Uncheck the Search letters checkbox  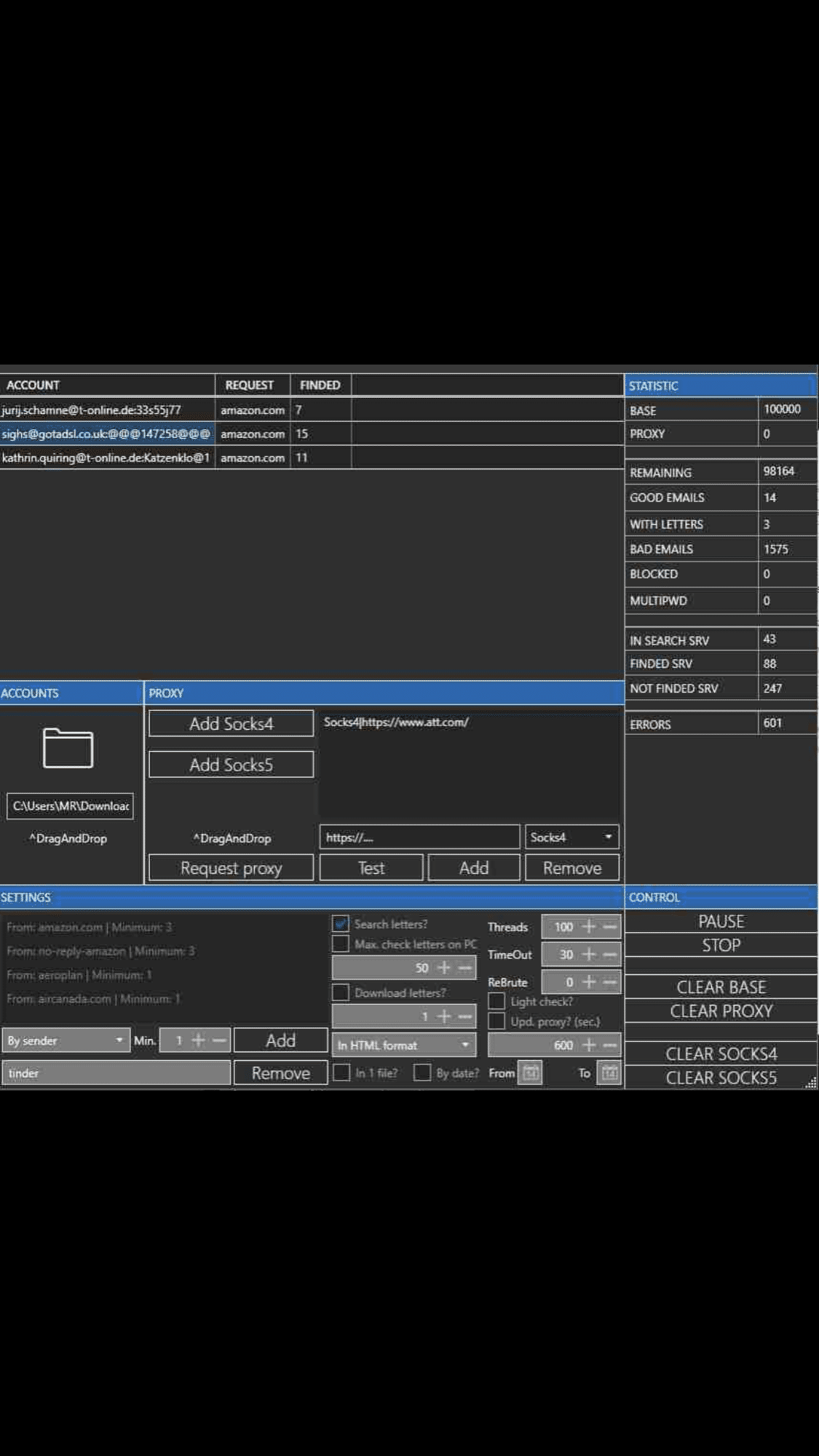click(341, 924)
